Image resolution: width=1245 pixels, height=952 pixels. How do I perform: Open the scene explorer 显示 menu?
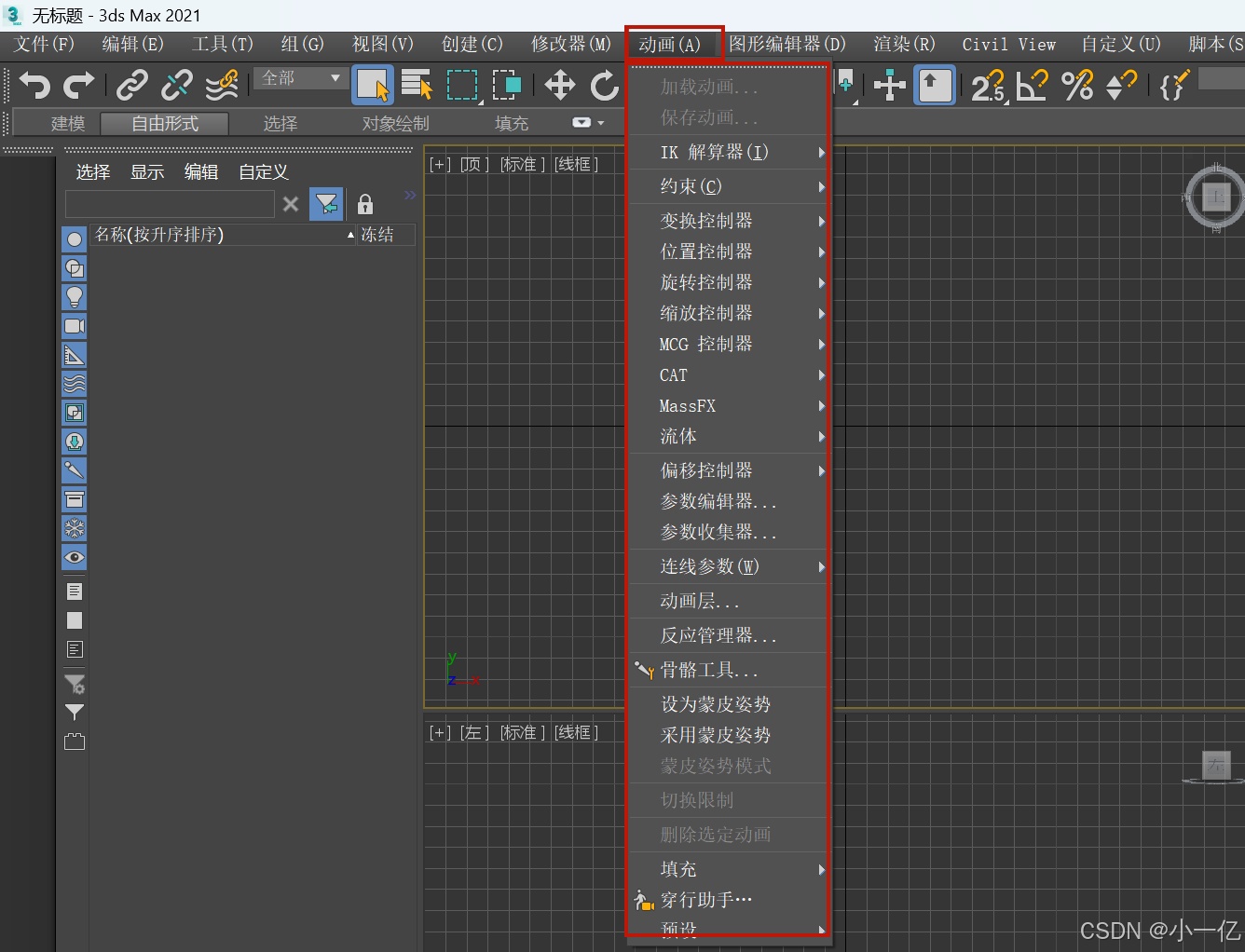147,171
